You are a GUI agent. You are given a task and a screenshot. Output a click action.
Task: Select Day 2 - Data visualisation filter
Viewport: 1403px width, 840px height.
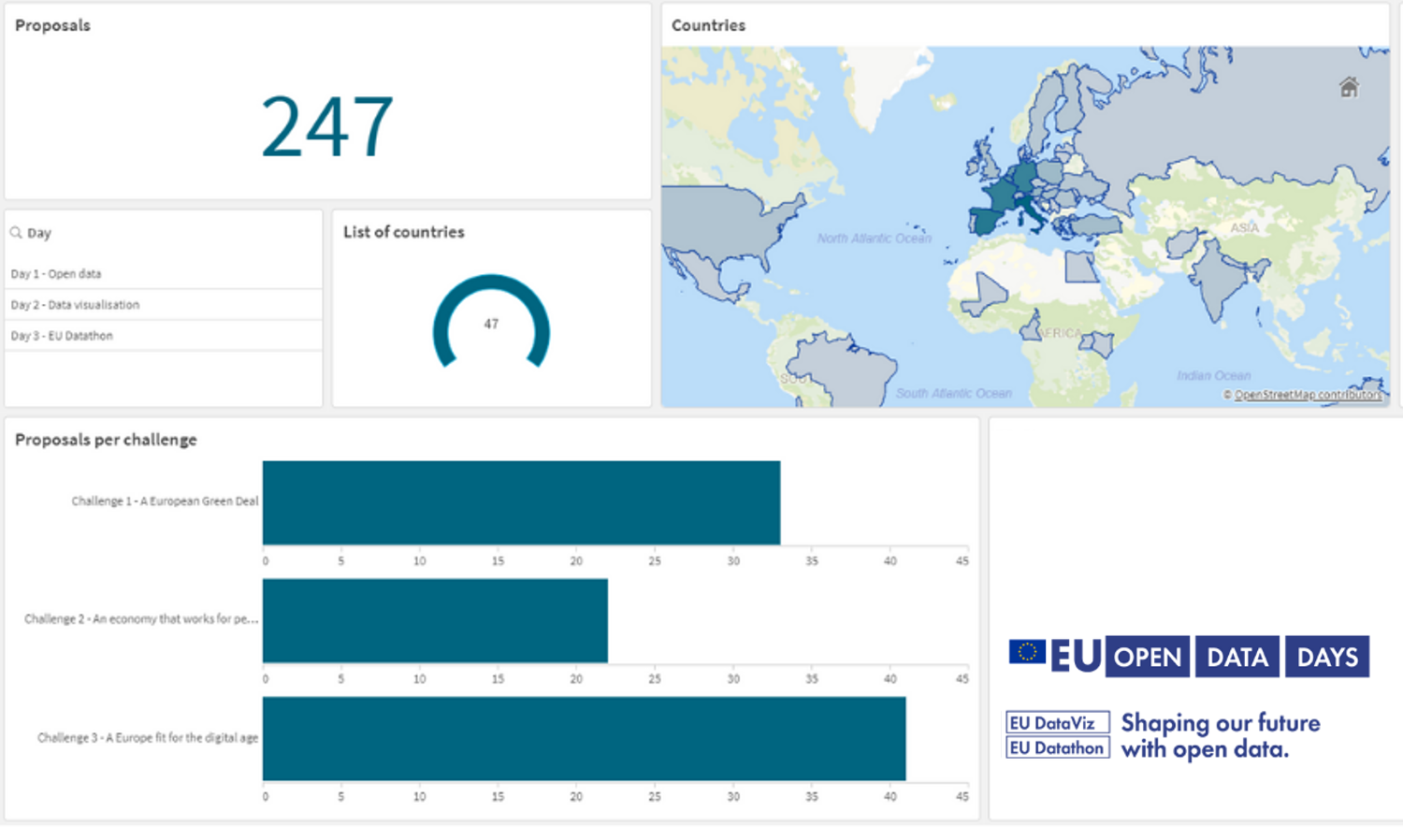pyautogui.click(x=164, y=305)
